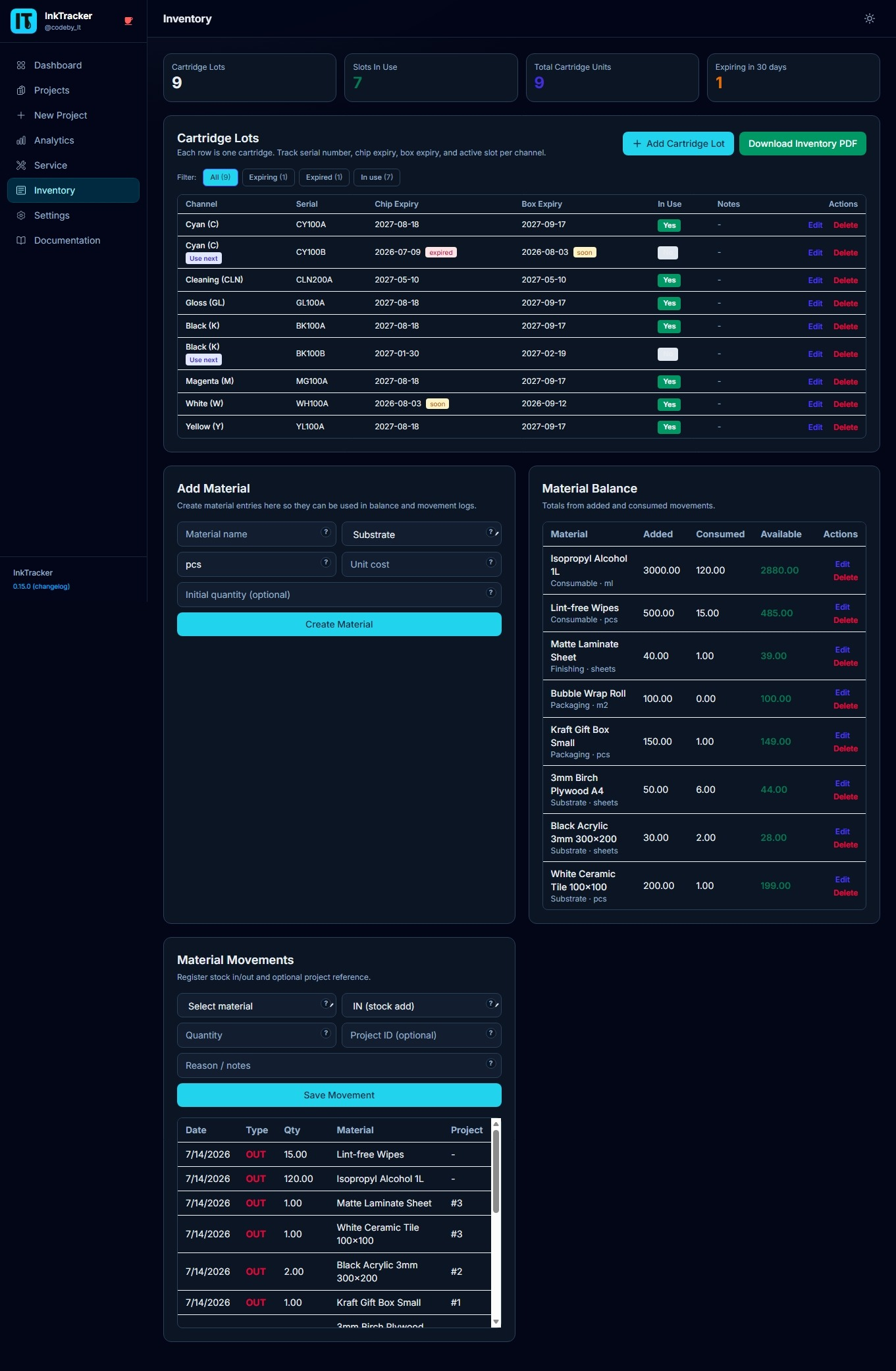Viewport: 896px width, 1371px height.
Task: Click the help icon in Material name field
Action: [325, 532]
